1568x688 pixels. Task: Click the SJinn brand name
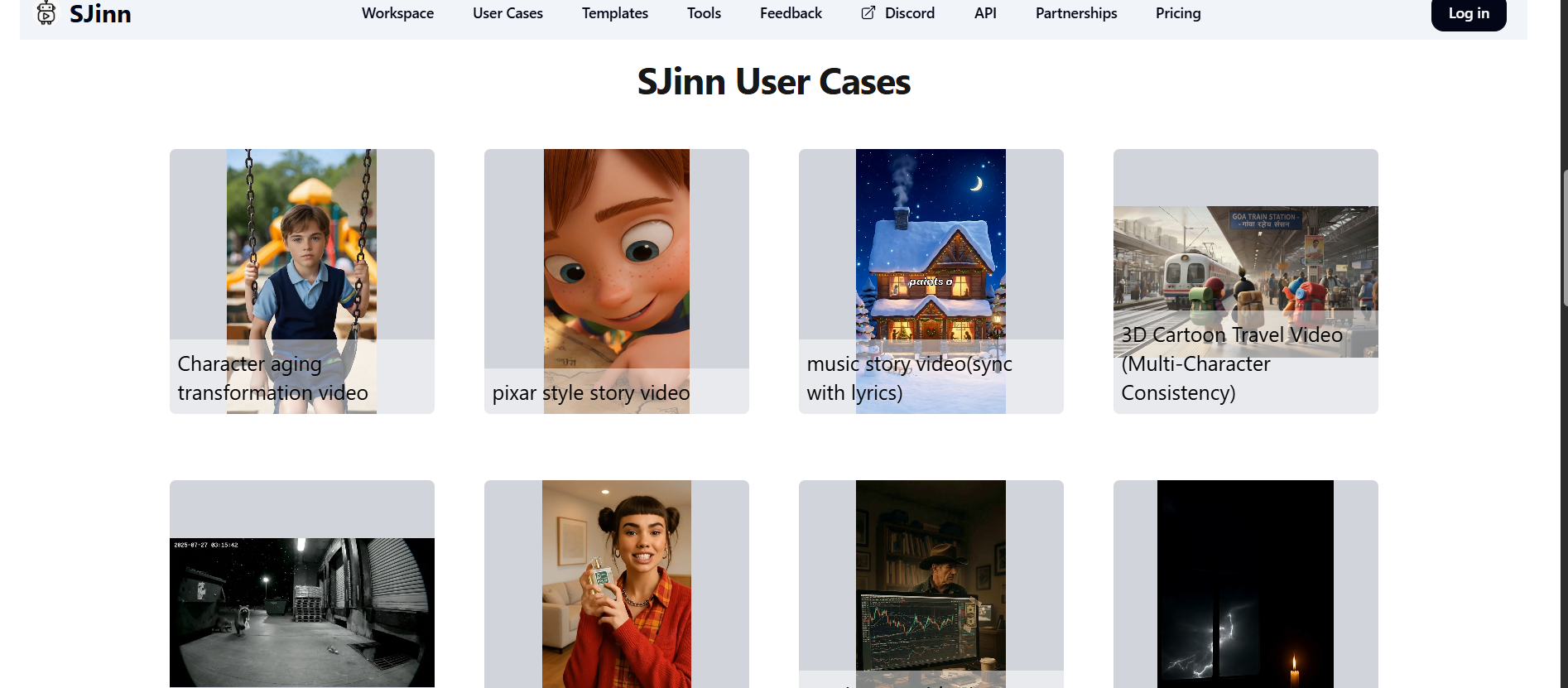point(100,14)
